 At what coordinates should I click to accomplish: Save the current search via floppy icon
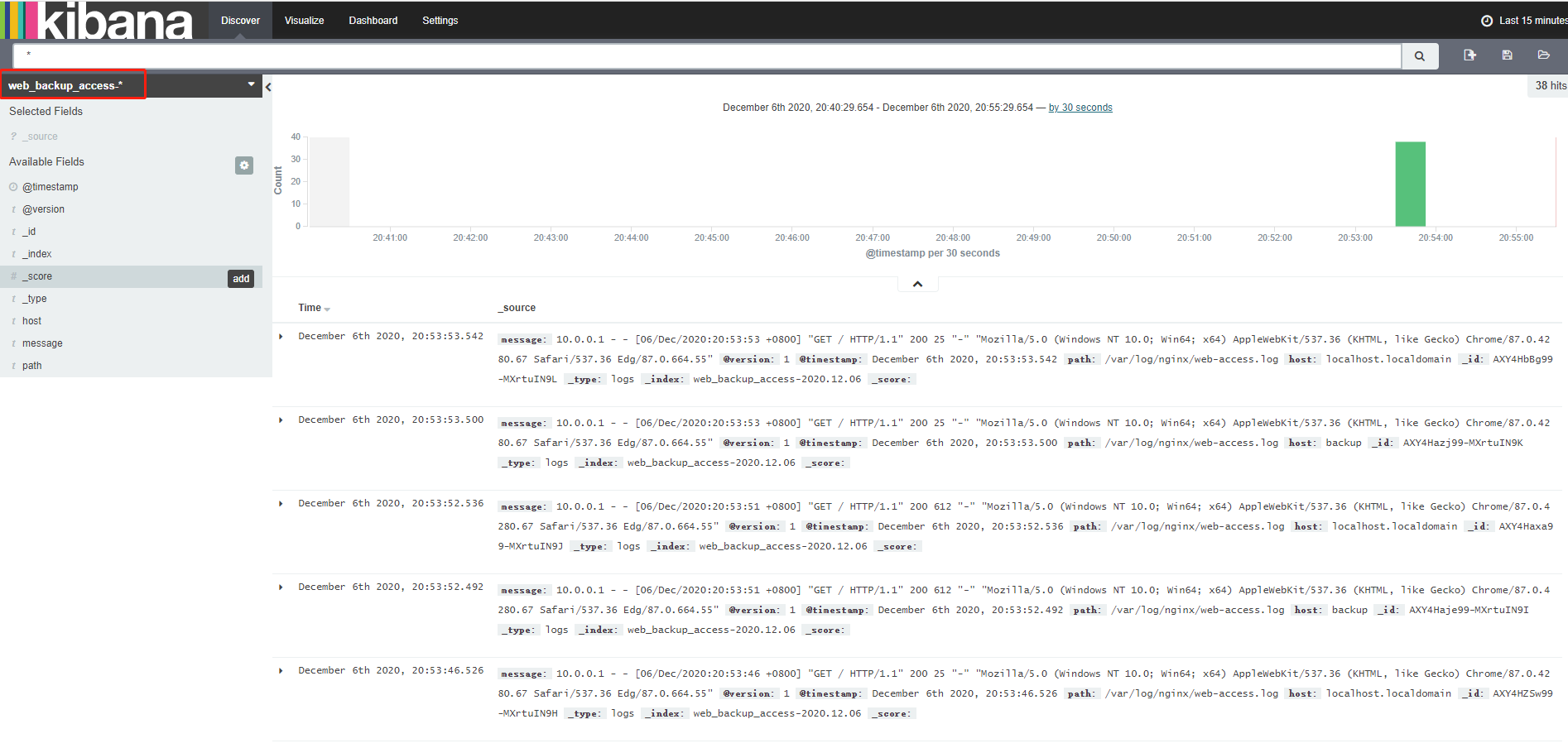pyautogui.click(x=1507, y=55)
